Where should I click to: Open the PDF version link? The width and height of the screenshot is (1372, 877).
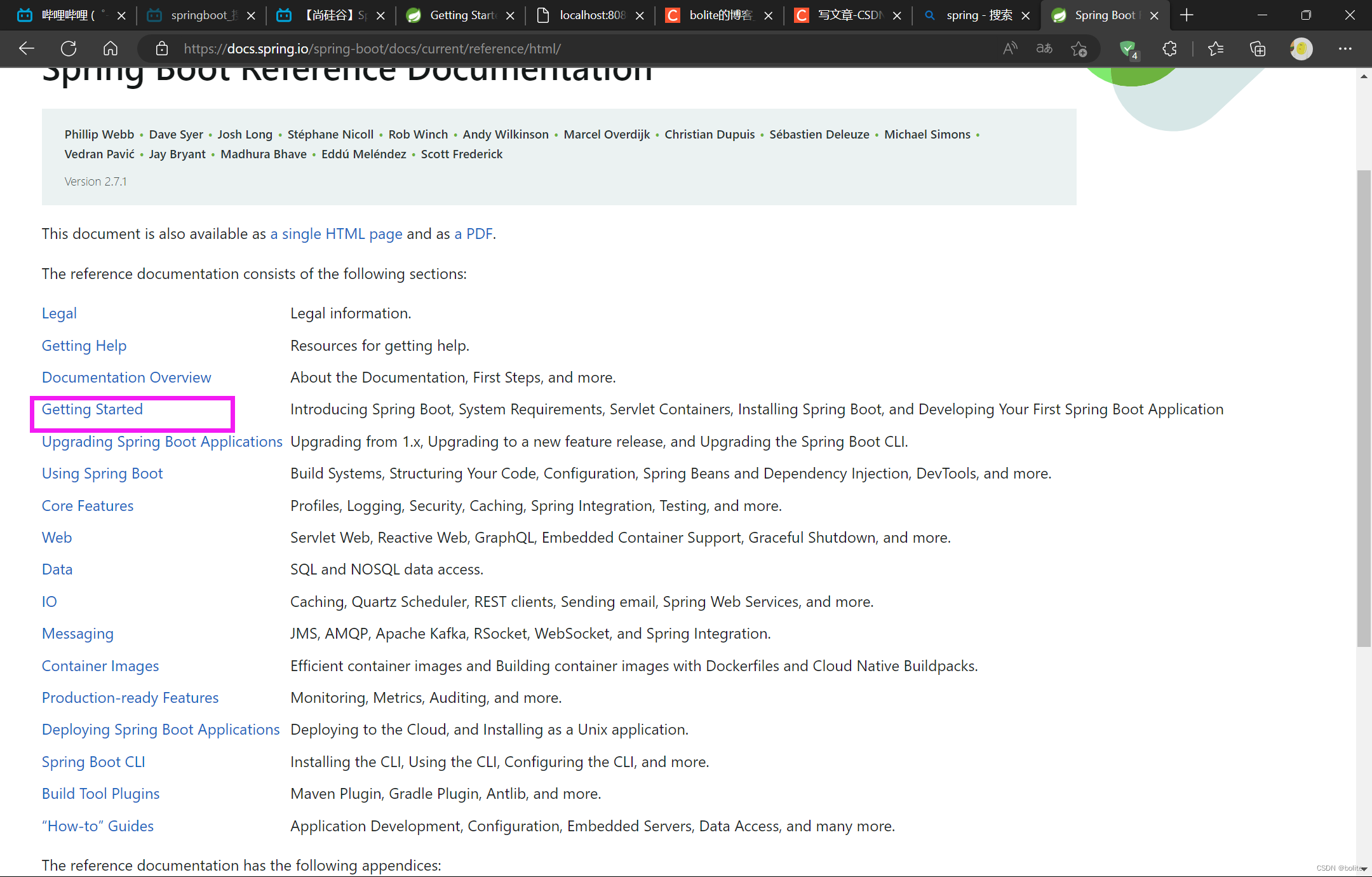[473, 234]
